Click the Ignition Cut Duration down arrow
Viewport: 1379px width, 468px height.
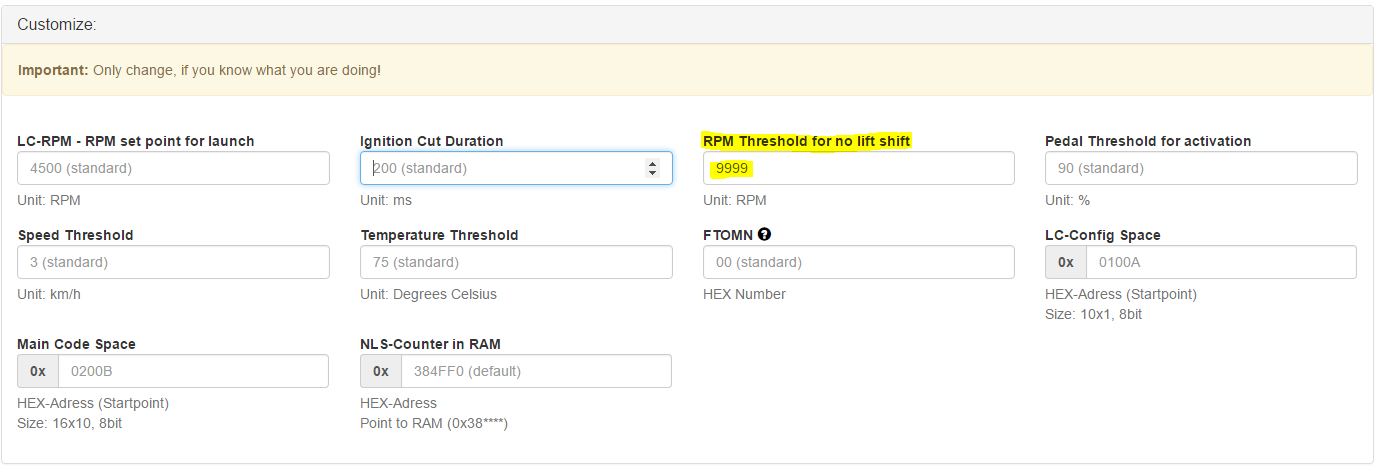653,173
